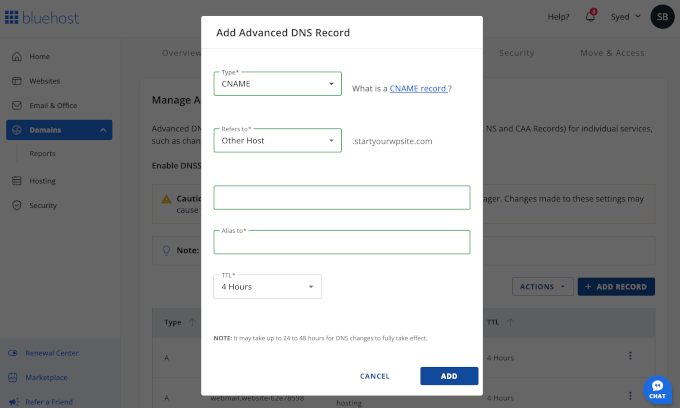Open three-dot menu for first A record
Viewport: 680px width, 408px height.
point(630,356)
